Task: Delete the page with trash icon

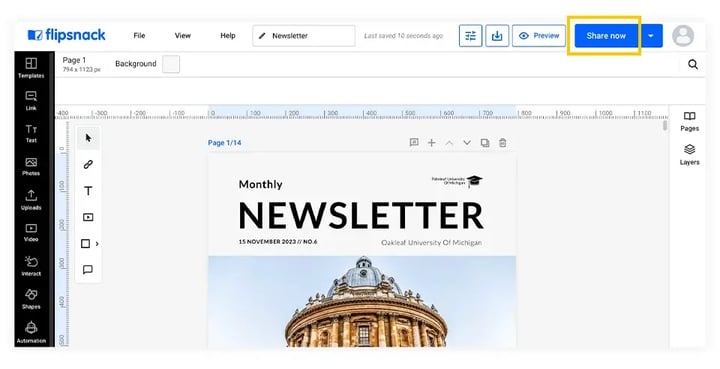Action: (503, 143)
